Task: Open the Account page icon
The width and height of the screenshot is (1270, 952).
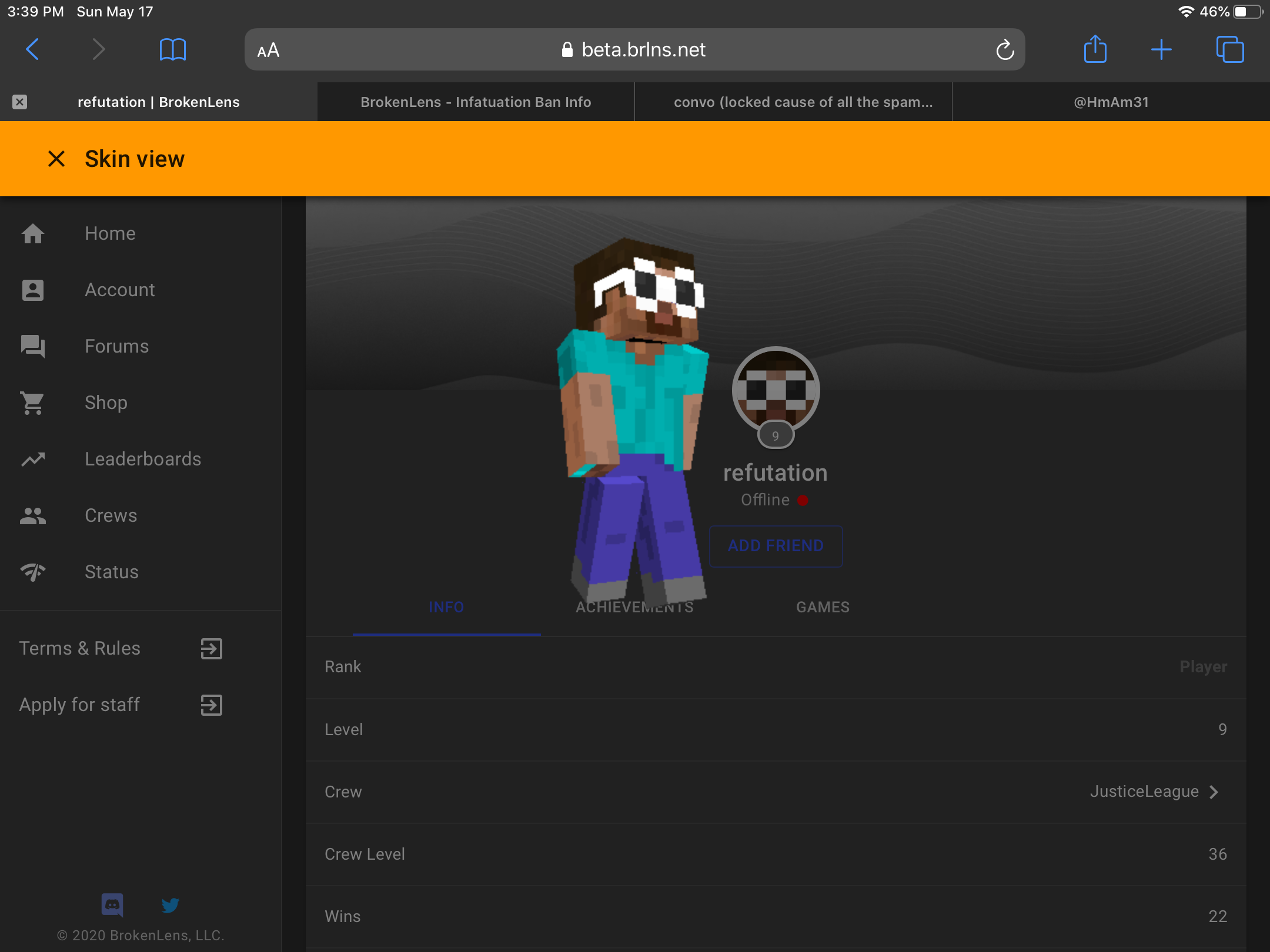Action: 33,290
